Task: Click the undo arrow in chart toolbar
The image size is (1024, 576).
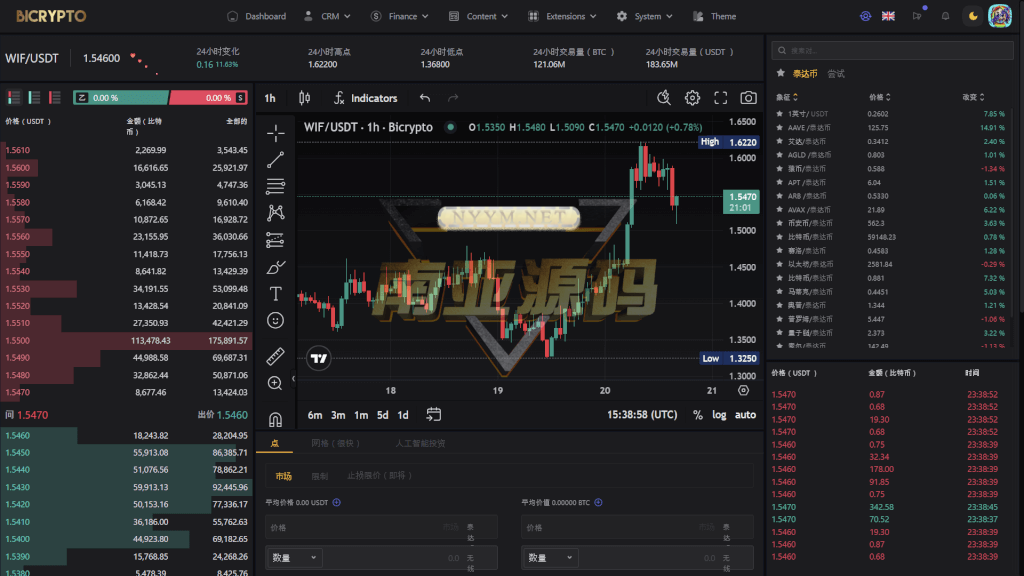Action: point(425,98)
